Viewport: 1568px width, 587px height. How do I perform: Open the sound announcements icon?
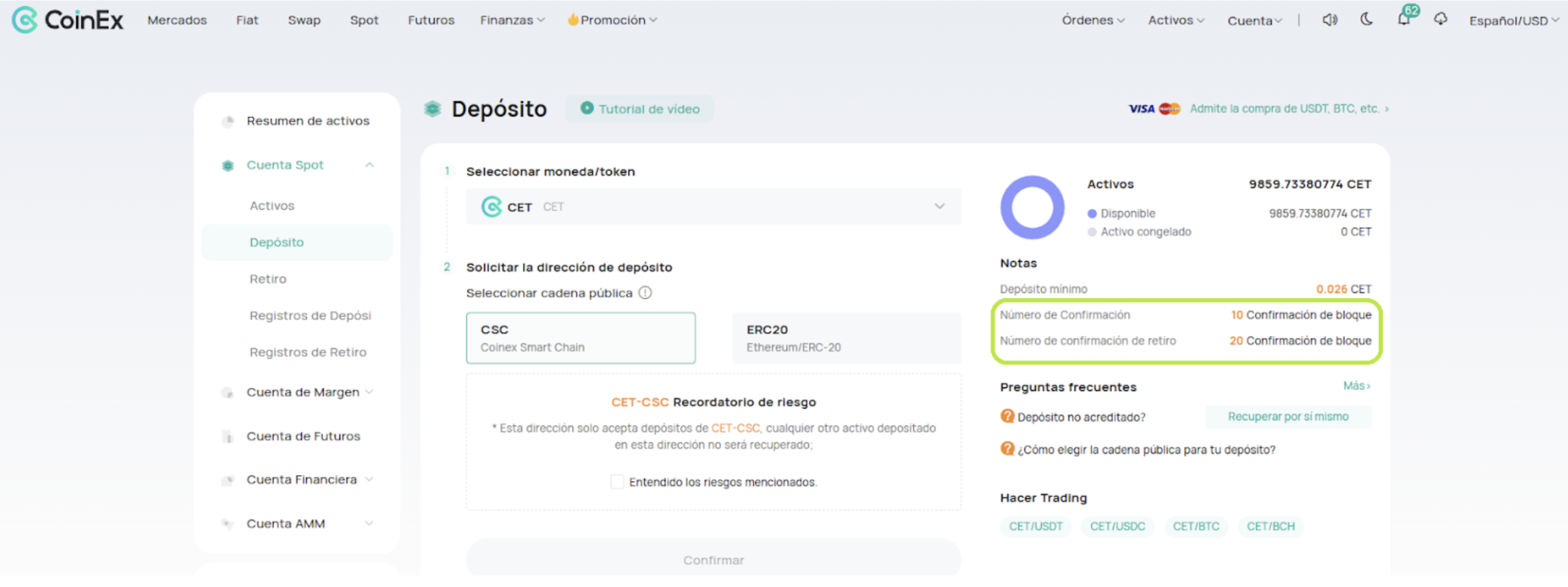1330,20
